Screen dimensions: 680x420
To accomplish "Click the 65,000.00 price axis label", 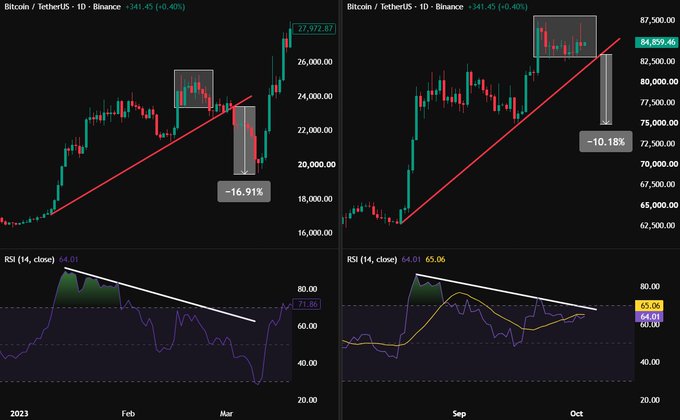I will click(659, 205).
